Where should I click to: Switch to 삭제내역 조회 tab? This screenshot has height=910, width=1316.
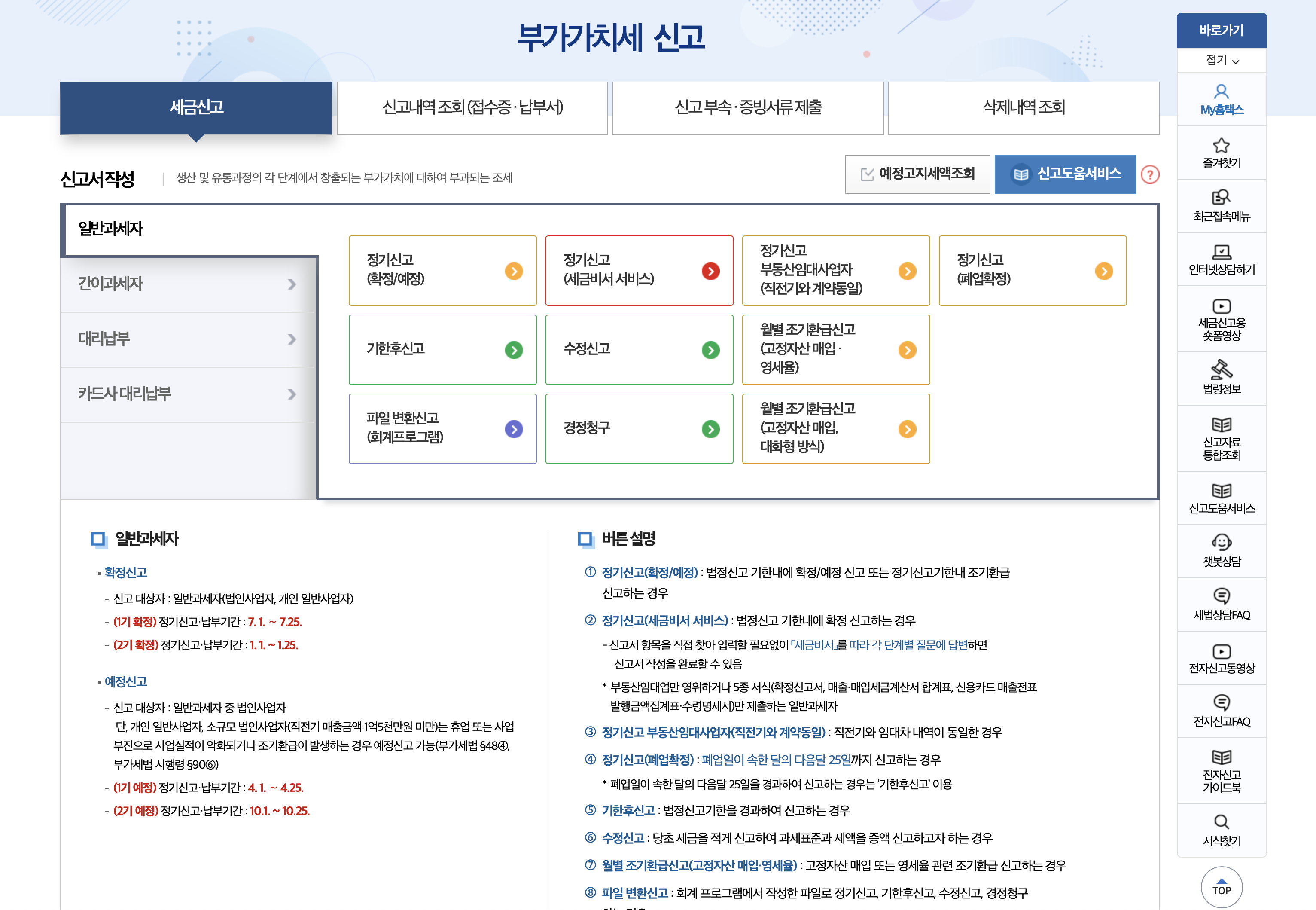(x=1023, y=108)
